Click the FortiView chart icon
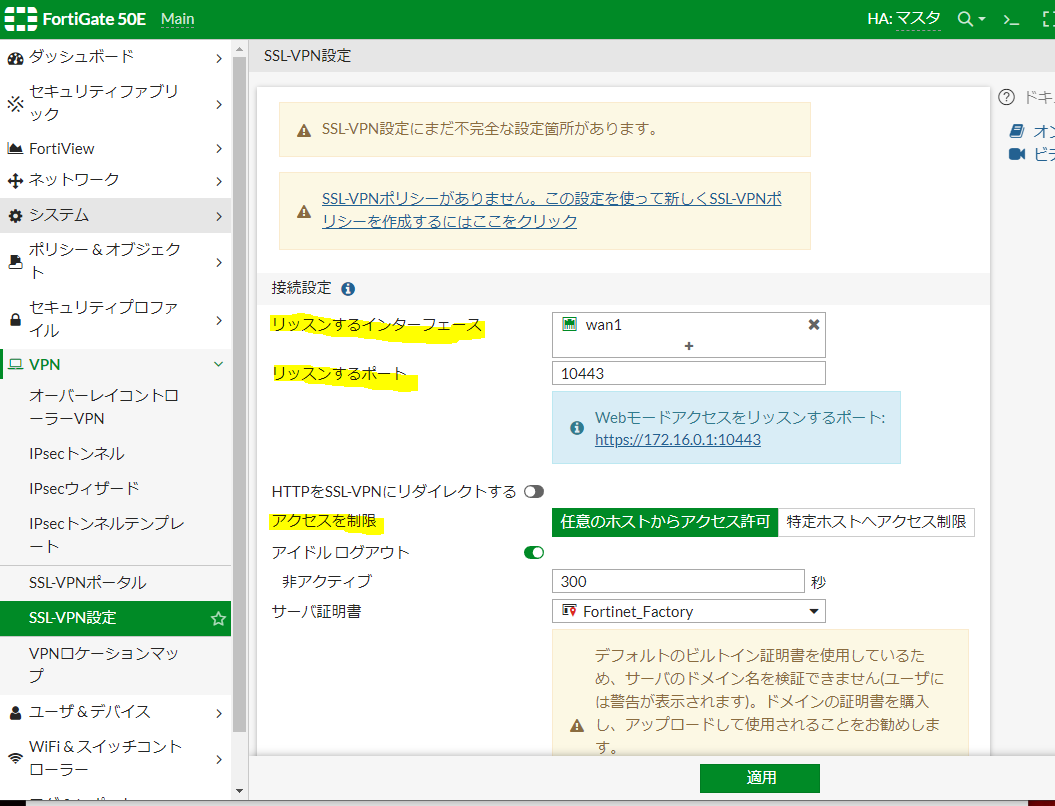This screenshot has height=806, width=1055. tap(15, 148)
